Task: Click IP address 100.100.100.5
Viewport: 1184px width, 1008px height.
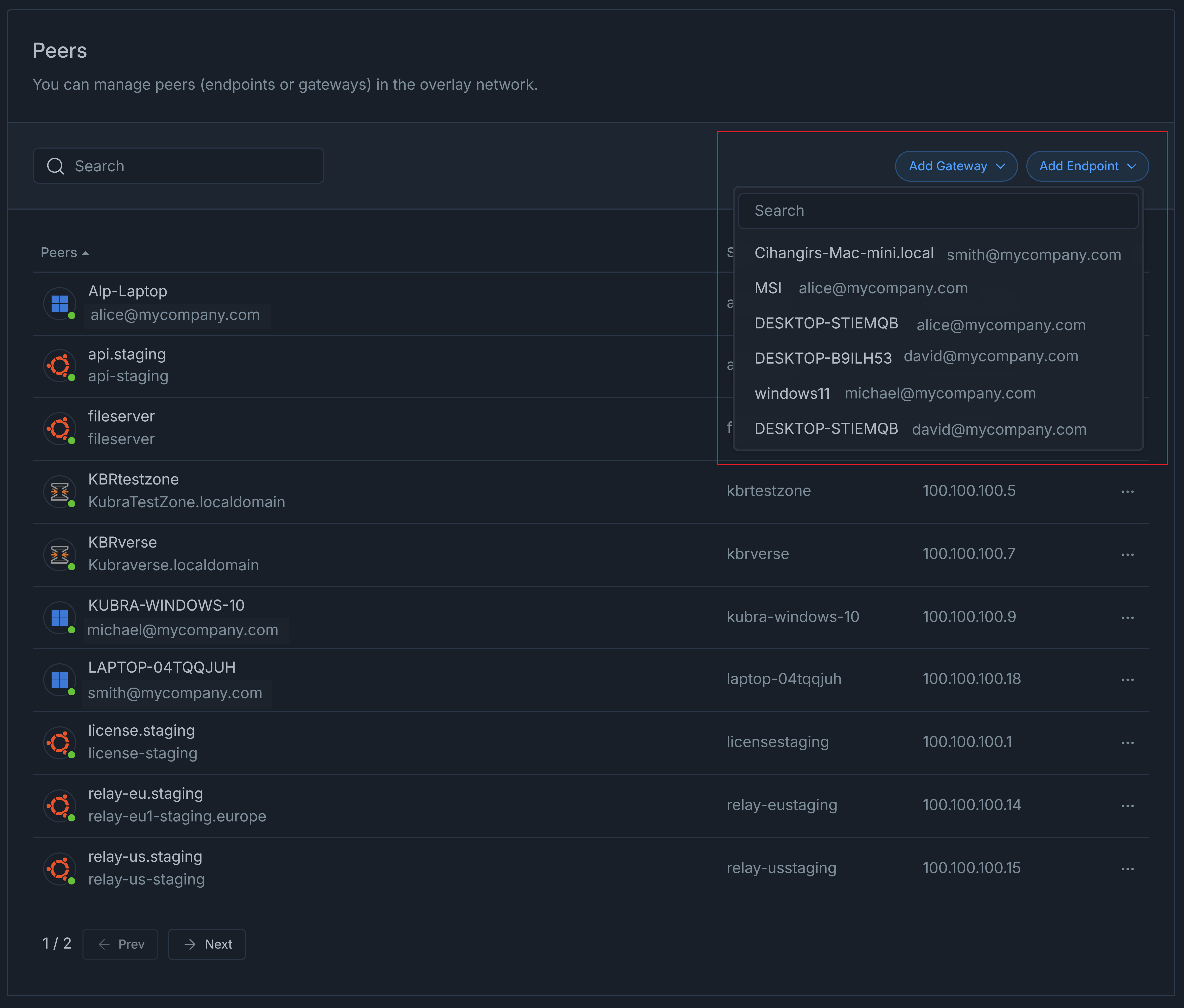Action: click(969, 491)
